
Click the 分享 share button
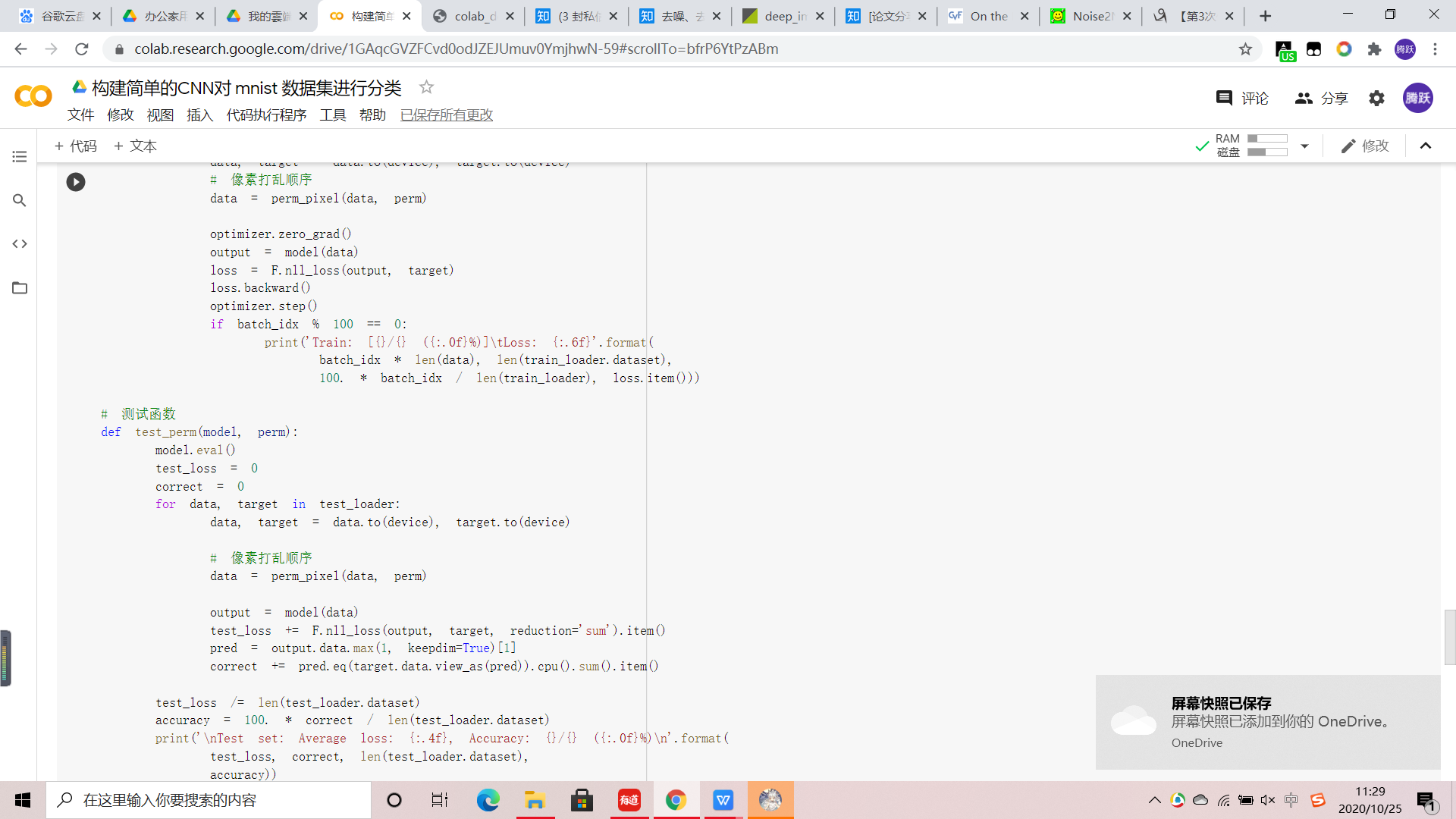click(x=1322, y=98)
